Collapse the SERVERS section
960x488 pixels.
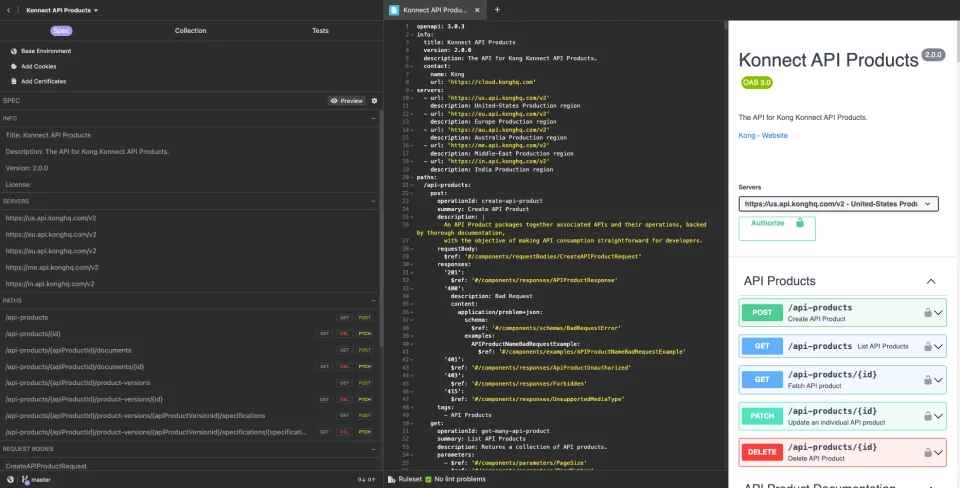(373, 201)
